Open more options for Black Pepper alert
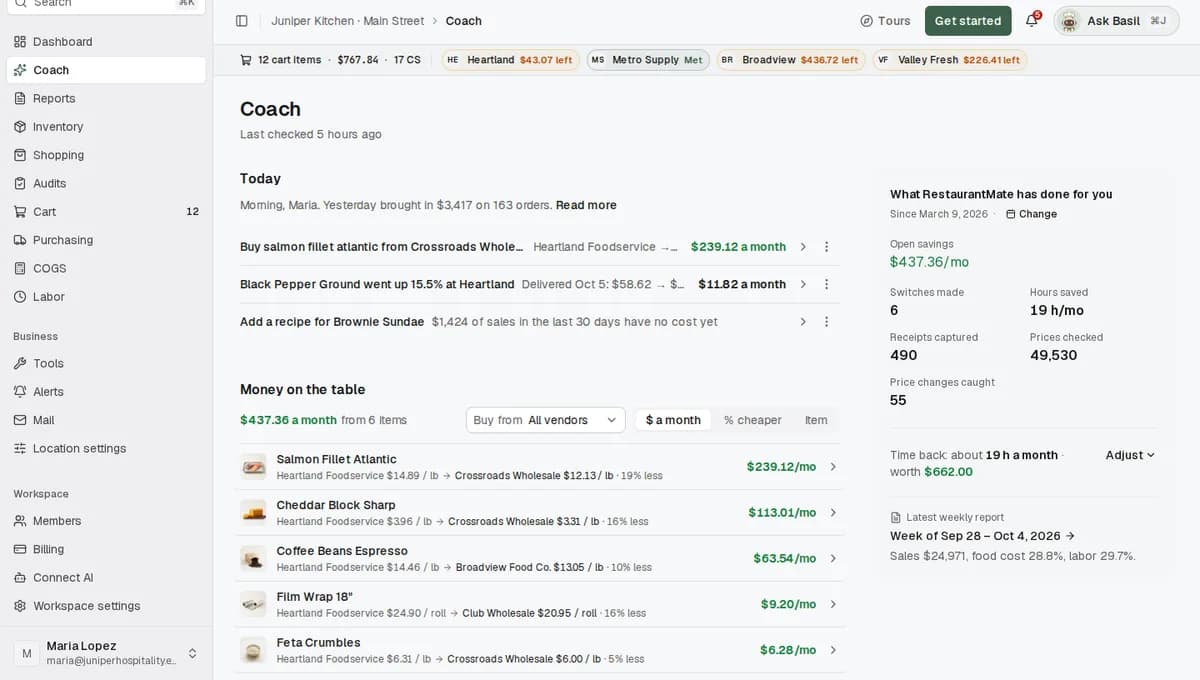Image resolution: width=1200 pixels, height=680 pixels. (826, 284)
